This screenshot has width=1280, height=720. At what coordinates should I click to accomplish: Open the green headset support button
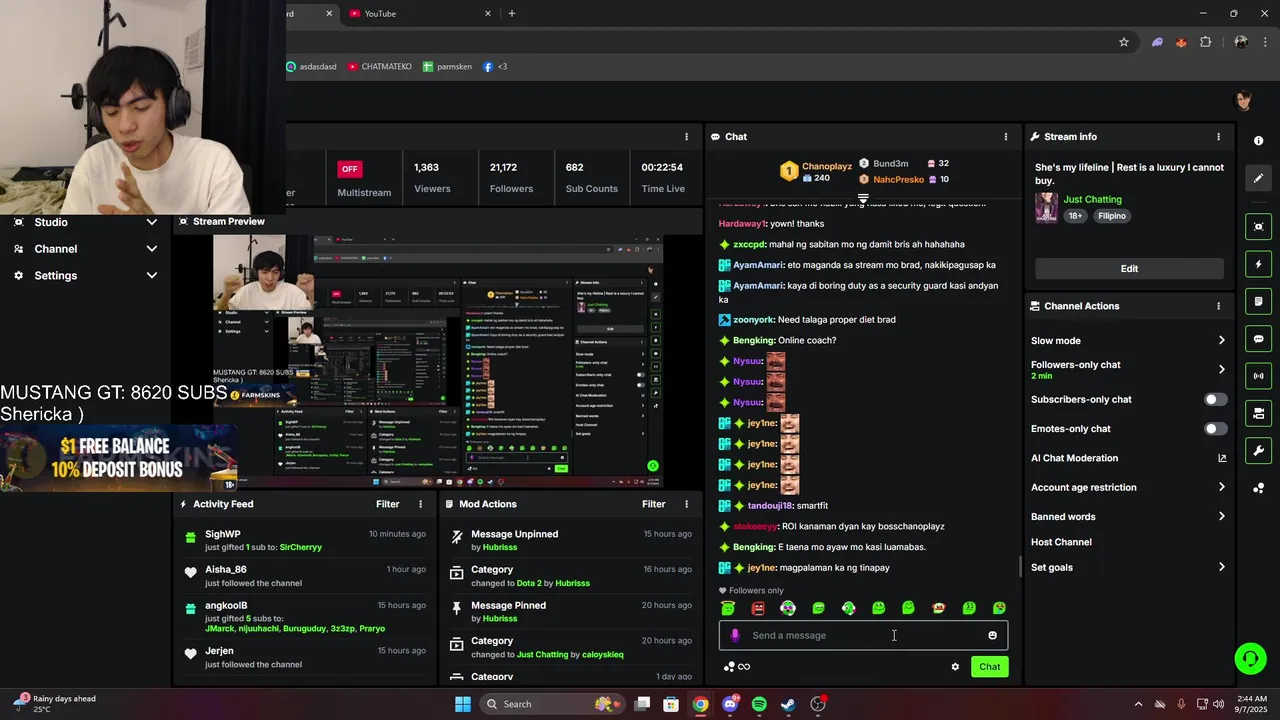click(x=1250, y=658)
